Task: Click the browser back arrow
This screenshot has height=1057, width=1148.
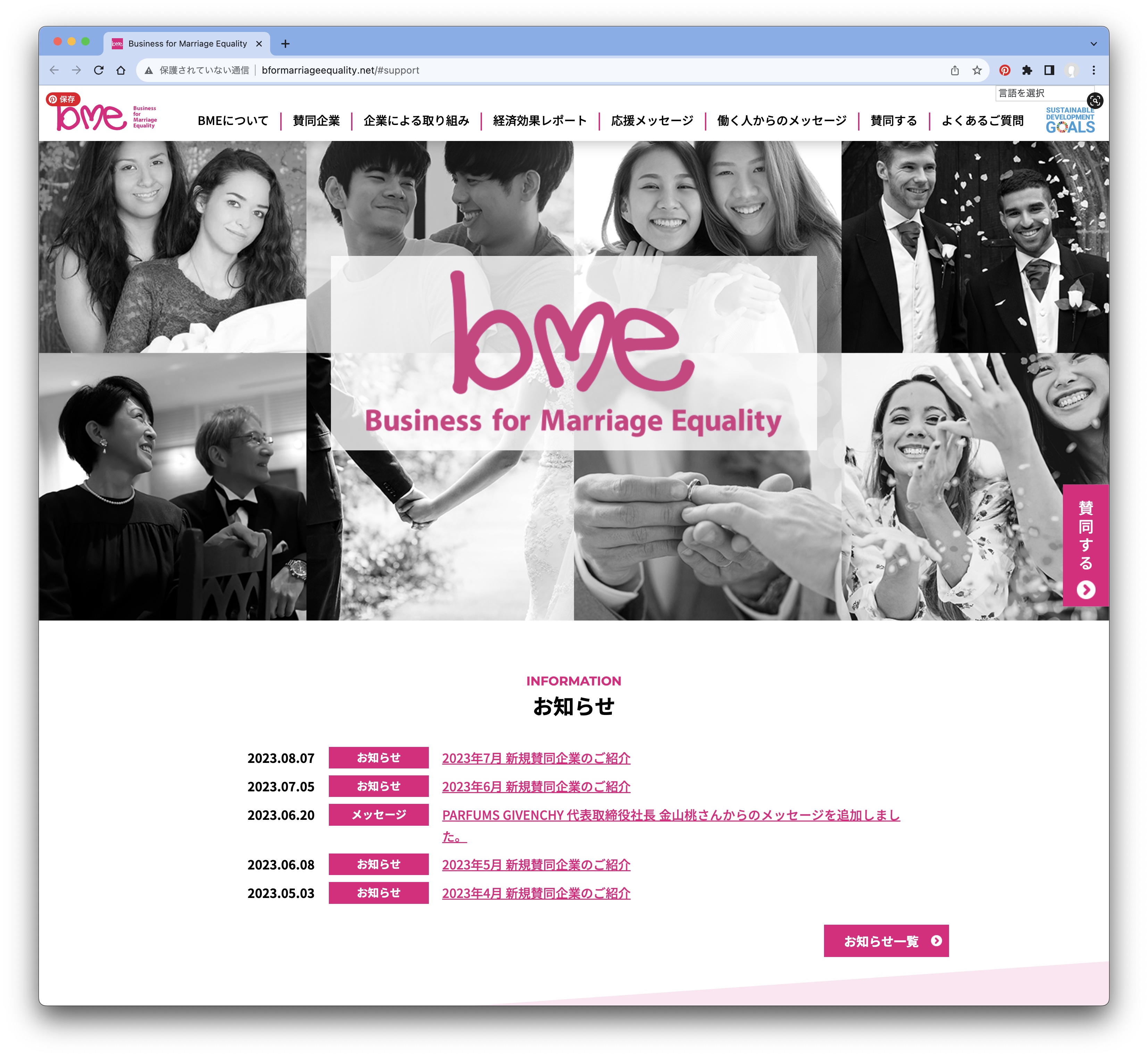Action: [x=54, y=70]
